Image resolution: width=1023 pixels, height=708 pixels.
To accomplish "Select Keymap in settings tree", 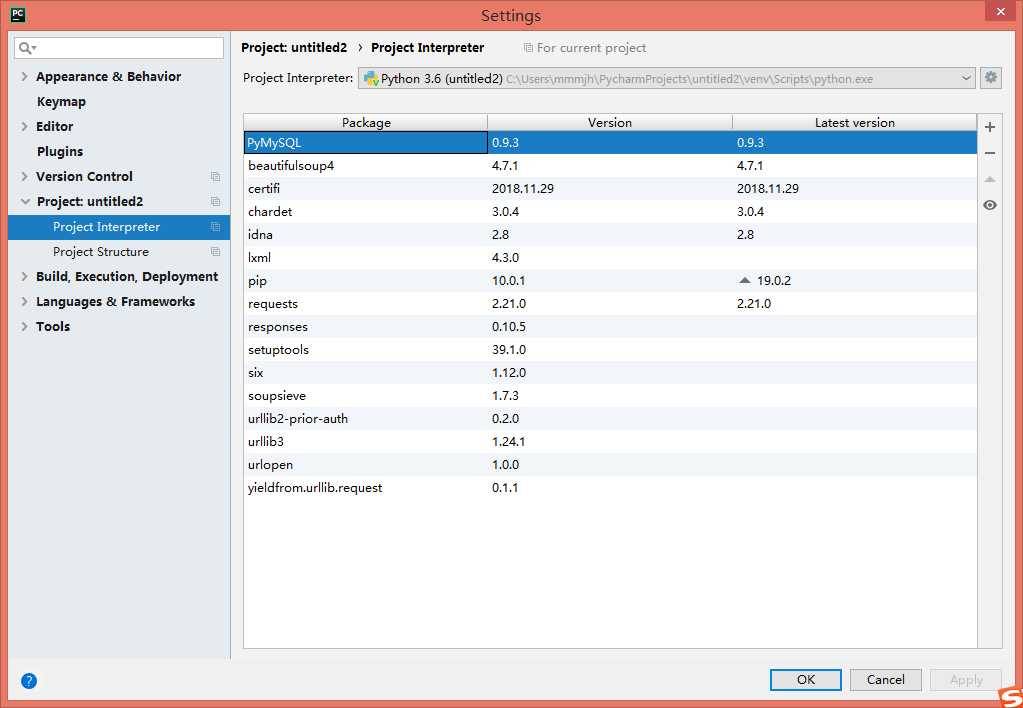I will tap(61, 102).
